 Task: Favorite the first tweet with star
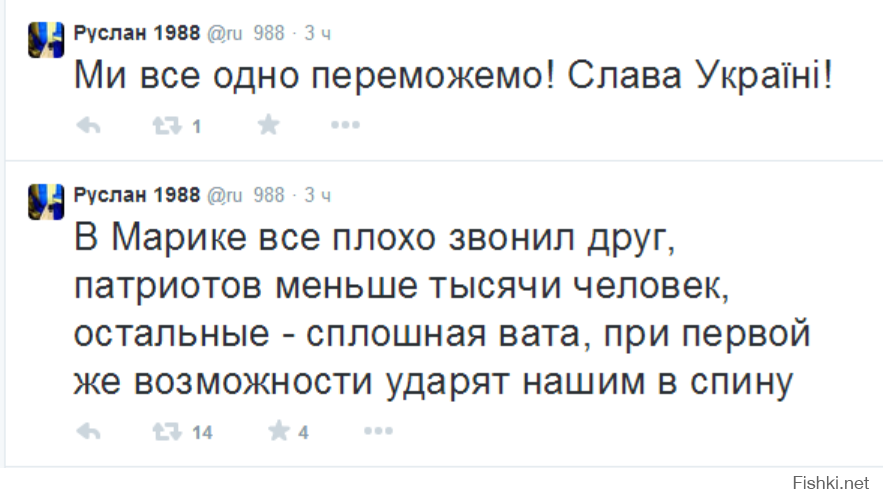pos(269,124)
